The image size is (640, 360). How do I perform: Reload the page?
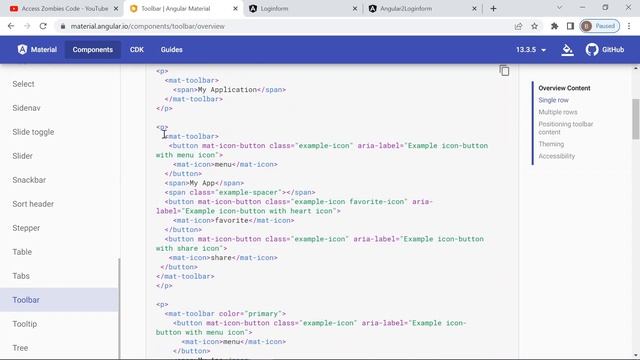(x=43, y=26)
